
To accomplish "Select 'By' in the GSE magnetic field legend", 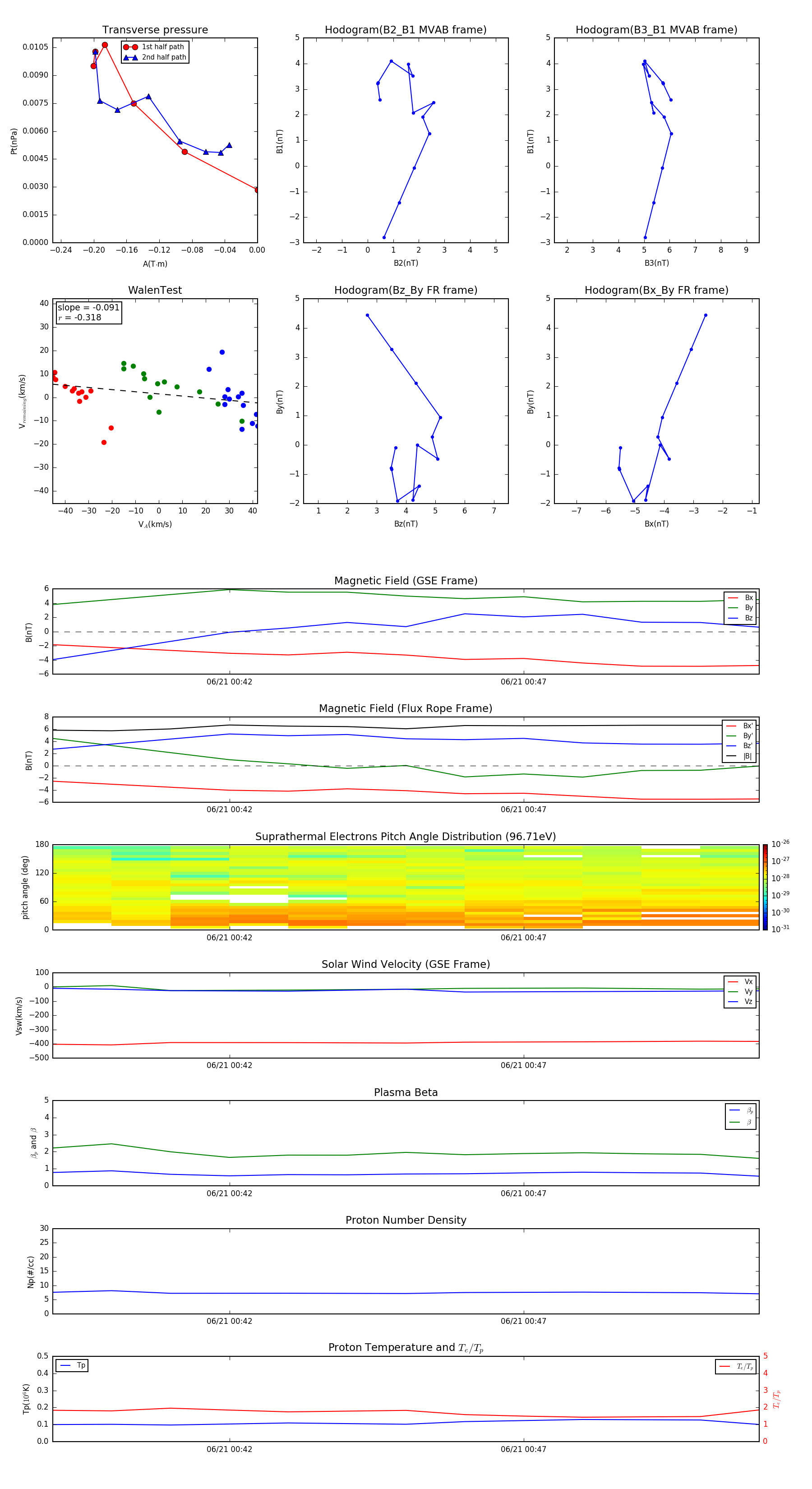I will [x=740, y=607].
